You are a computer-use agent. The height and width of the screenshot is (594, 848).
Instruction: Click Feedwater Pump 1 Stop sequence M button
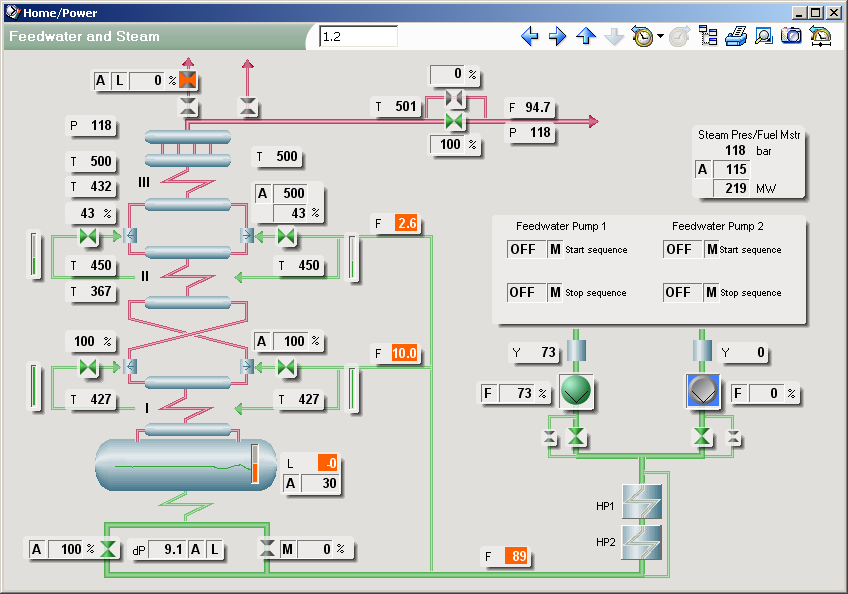555,293
